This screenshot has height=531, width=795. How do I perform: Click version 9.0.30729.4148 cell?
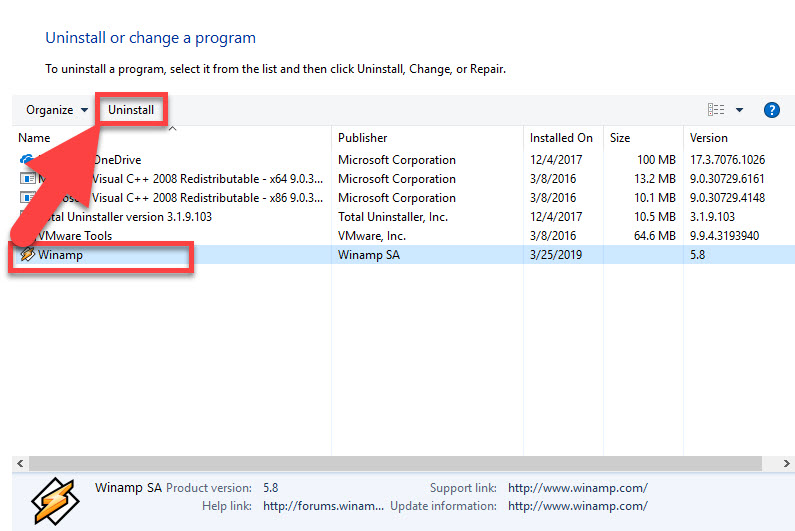pyautogui.click(x=727, y=198)
